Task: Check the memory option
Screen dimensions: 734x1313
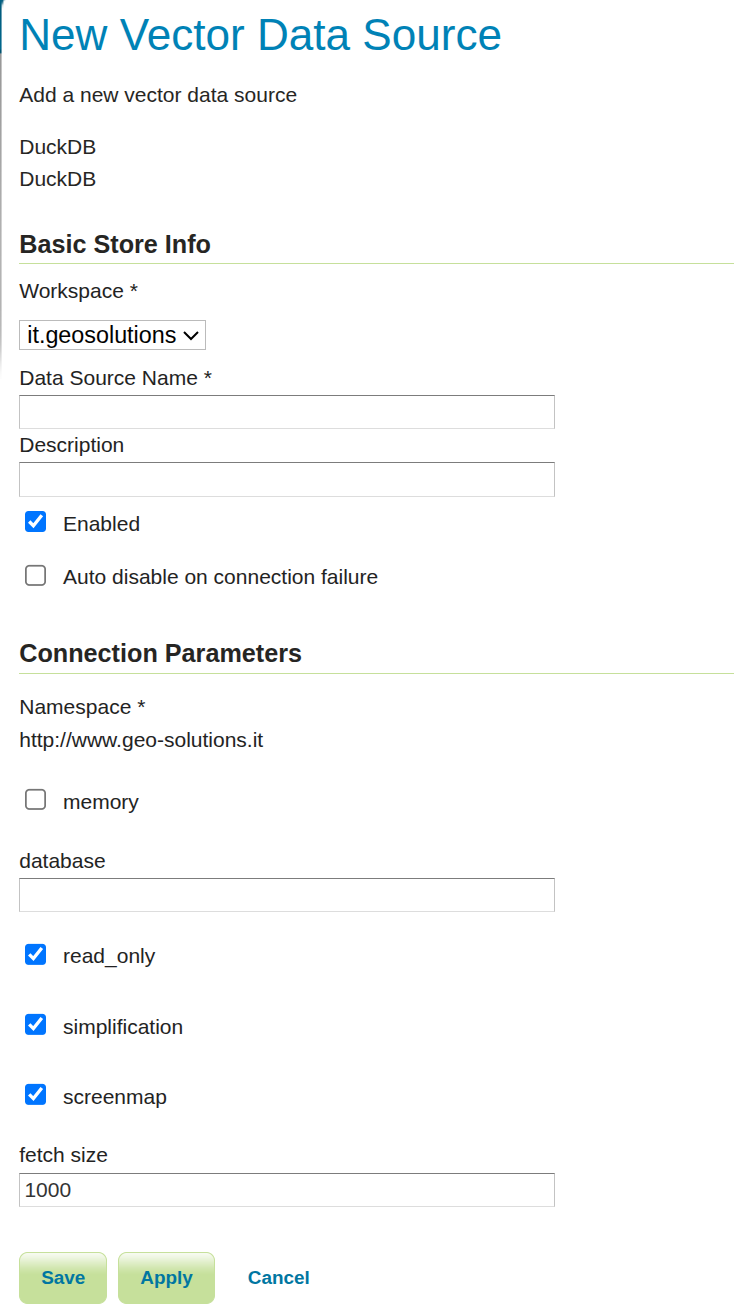Action: click(35, 799)
